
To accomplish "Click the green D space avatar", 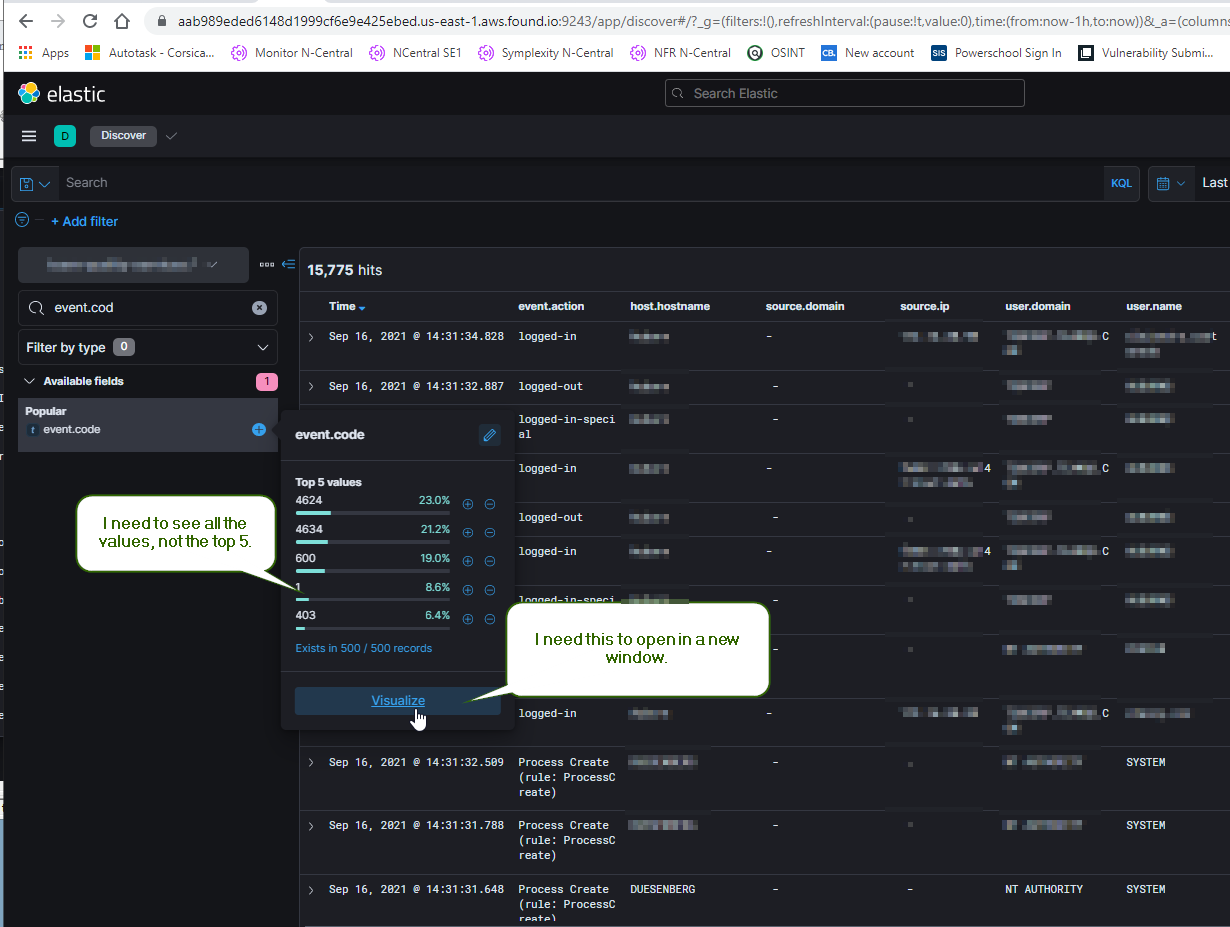I will click(65, 136).
